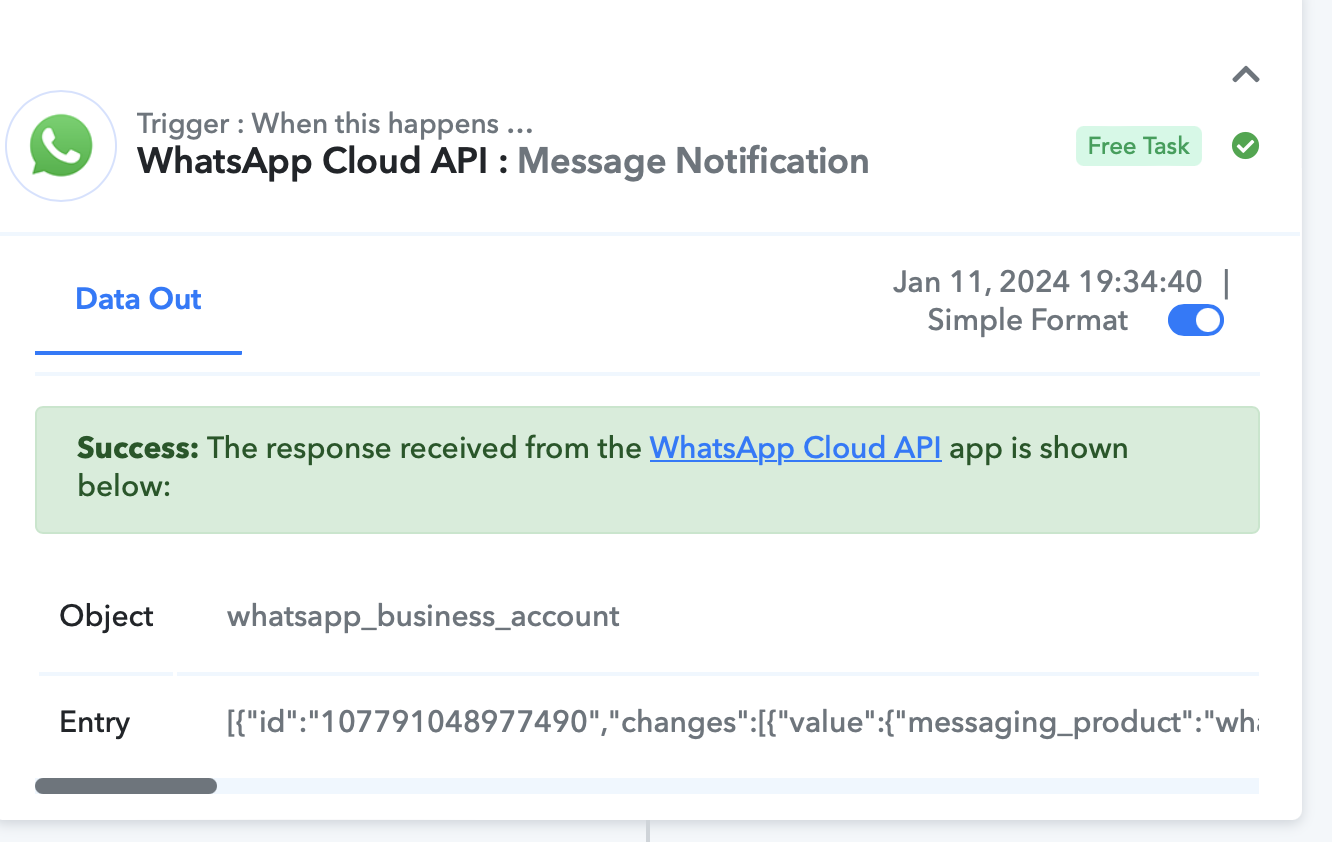
Task: Click the Free Task badge
Action: click(x=1139, y=146)
